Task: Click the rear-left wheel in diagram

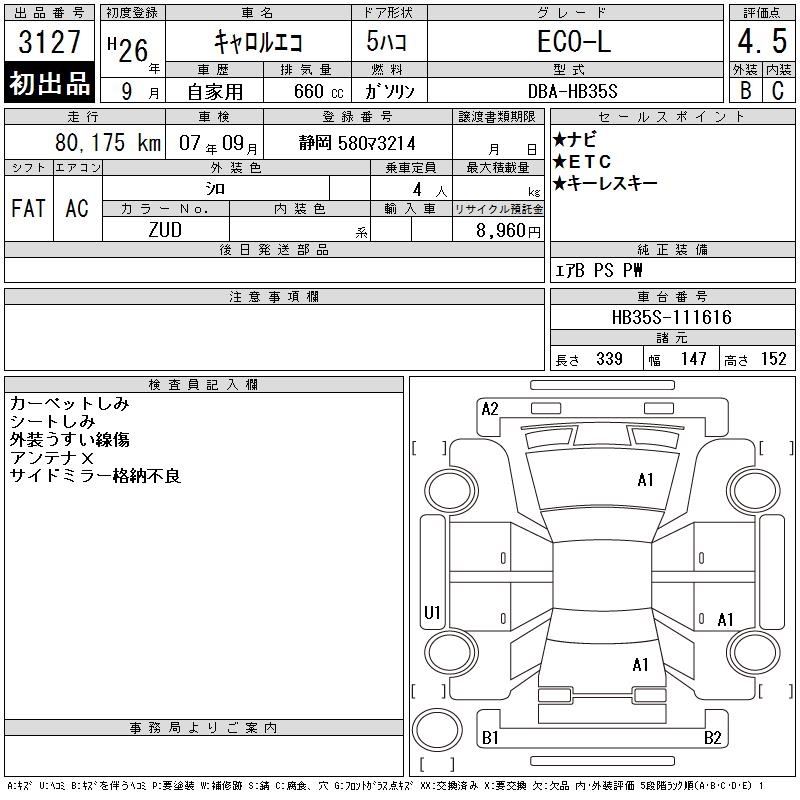Action: 451,653
